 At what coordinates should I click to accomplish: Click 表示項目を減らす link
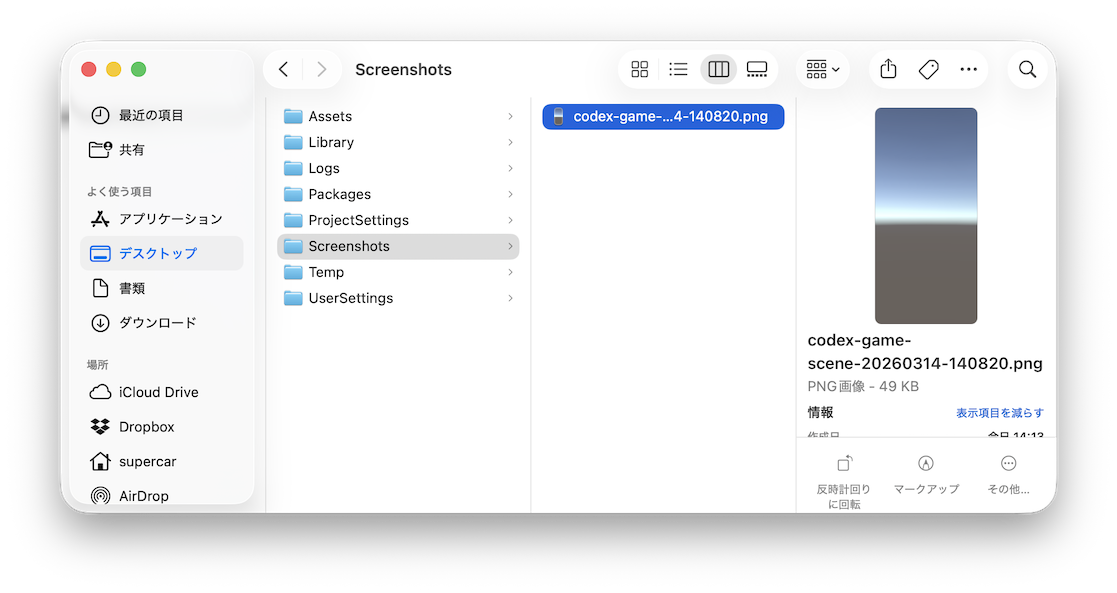point(999,413)
